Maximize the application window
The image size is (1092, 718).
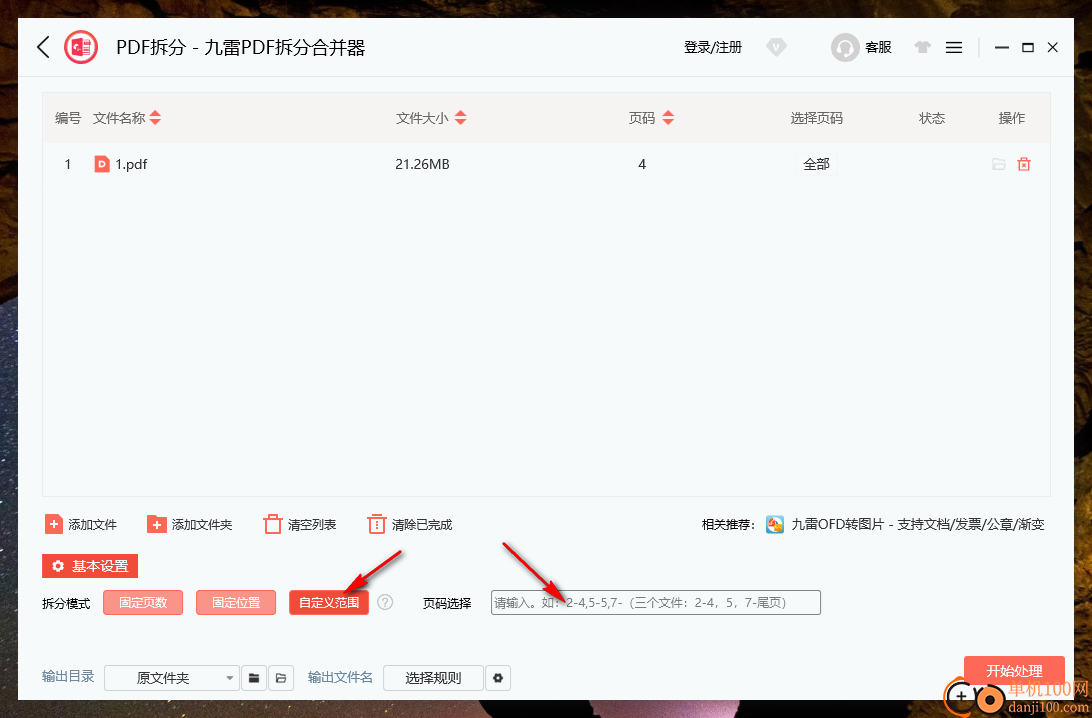1027,47
